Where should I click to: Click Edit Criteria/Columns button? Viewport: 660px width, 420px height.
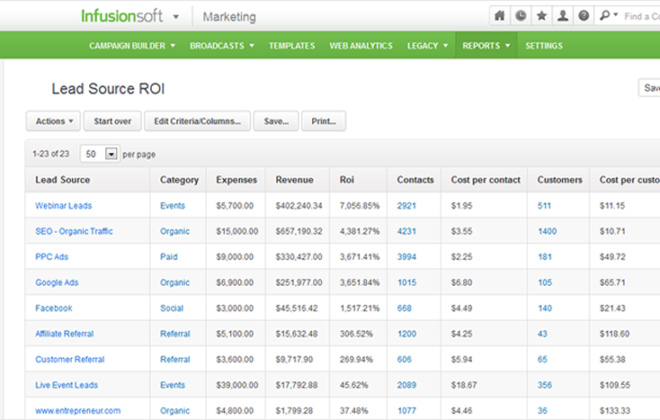[x=197, y=121]
